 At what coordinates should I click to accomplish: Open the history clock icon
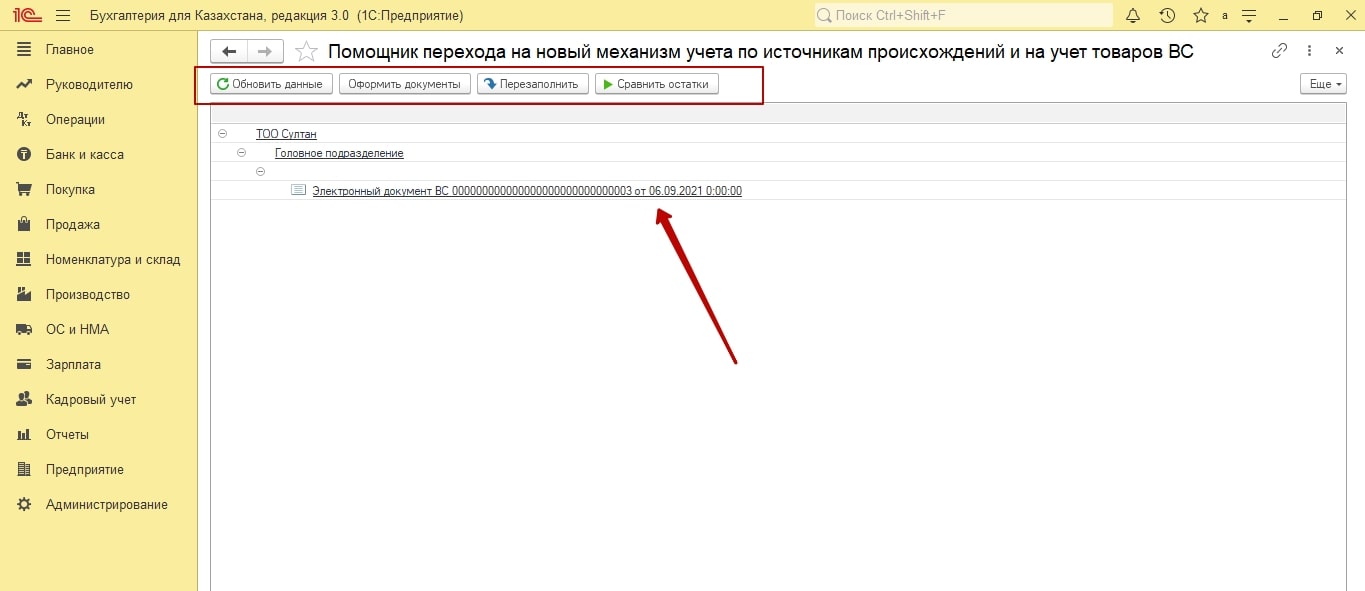1167,16
